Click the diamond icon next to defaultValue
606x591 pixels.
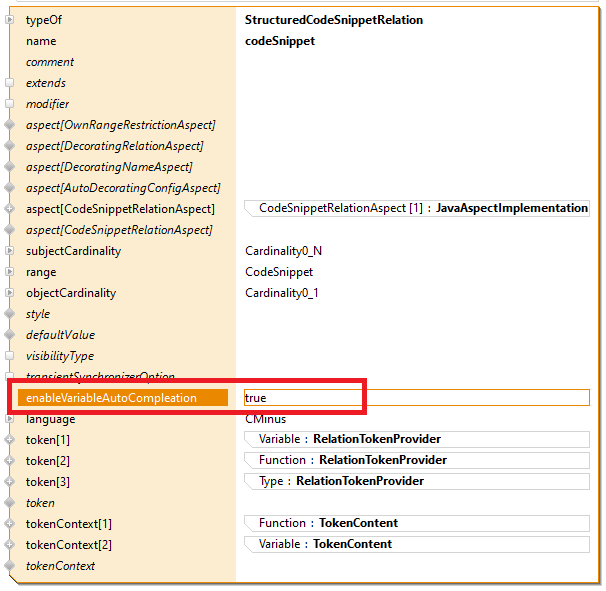click(10, 335)
